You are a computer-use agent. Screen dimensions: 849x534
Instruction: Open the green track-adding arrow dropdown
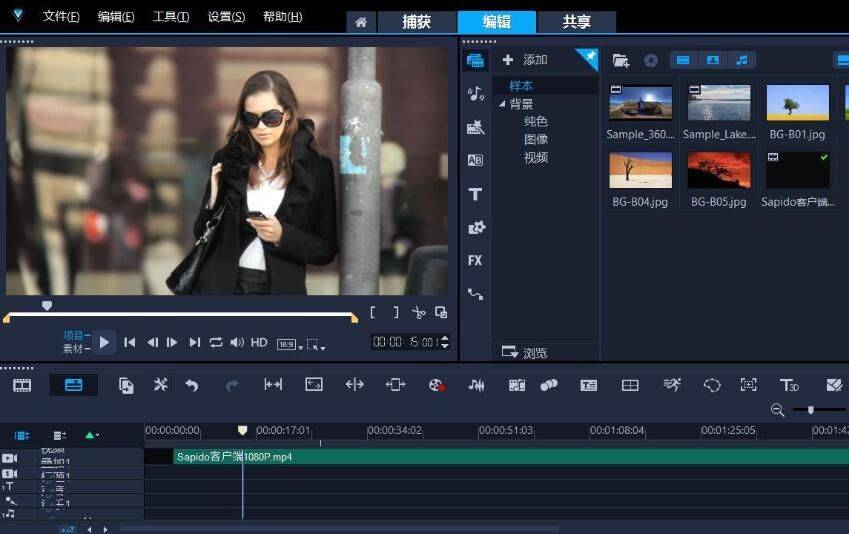(92, 435)
